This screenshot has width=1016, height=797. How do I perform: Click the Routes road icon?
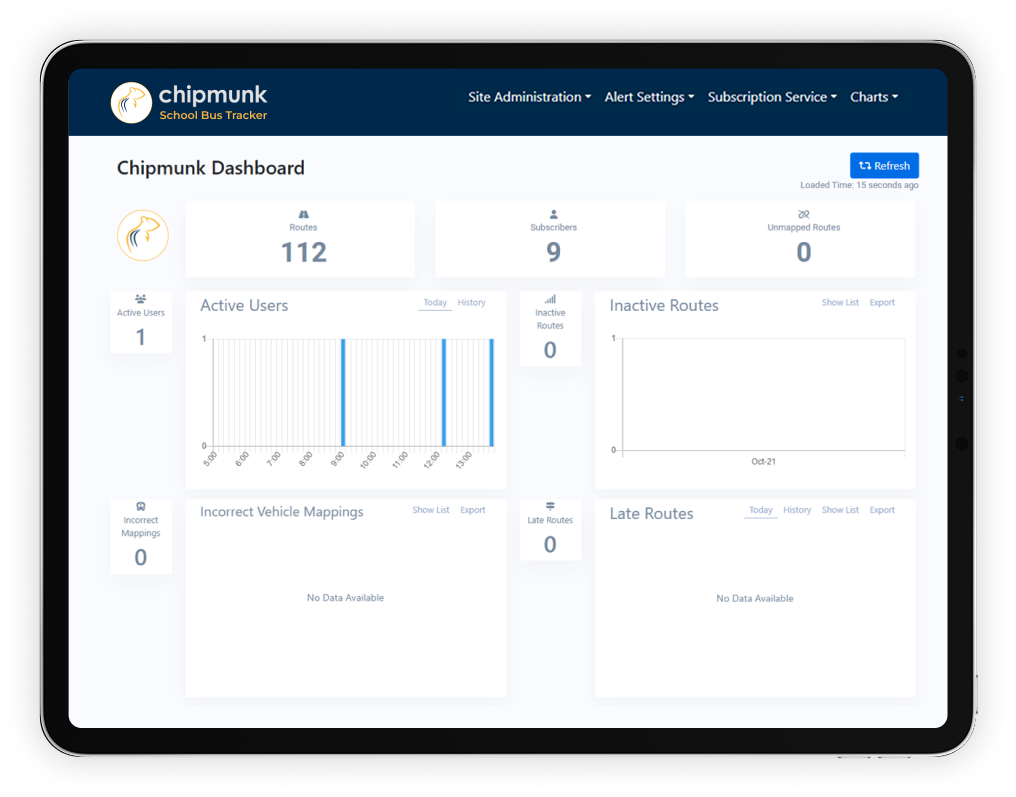tap(303, 214)
